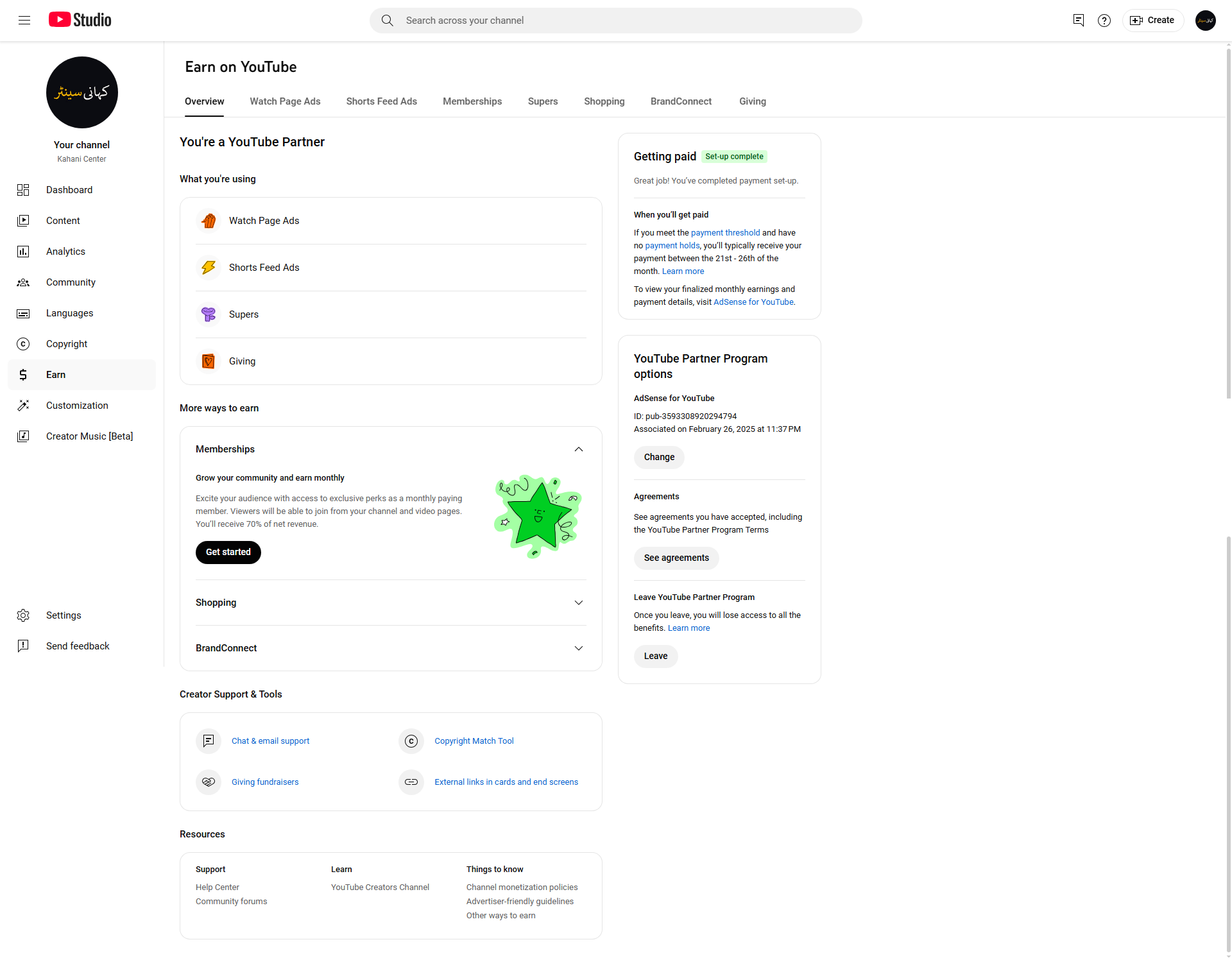The height and width of the screenshot is (960, 1232).
Task: Select the Shopping tab
Action: coord(604,101)
